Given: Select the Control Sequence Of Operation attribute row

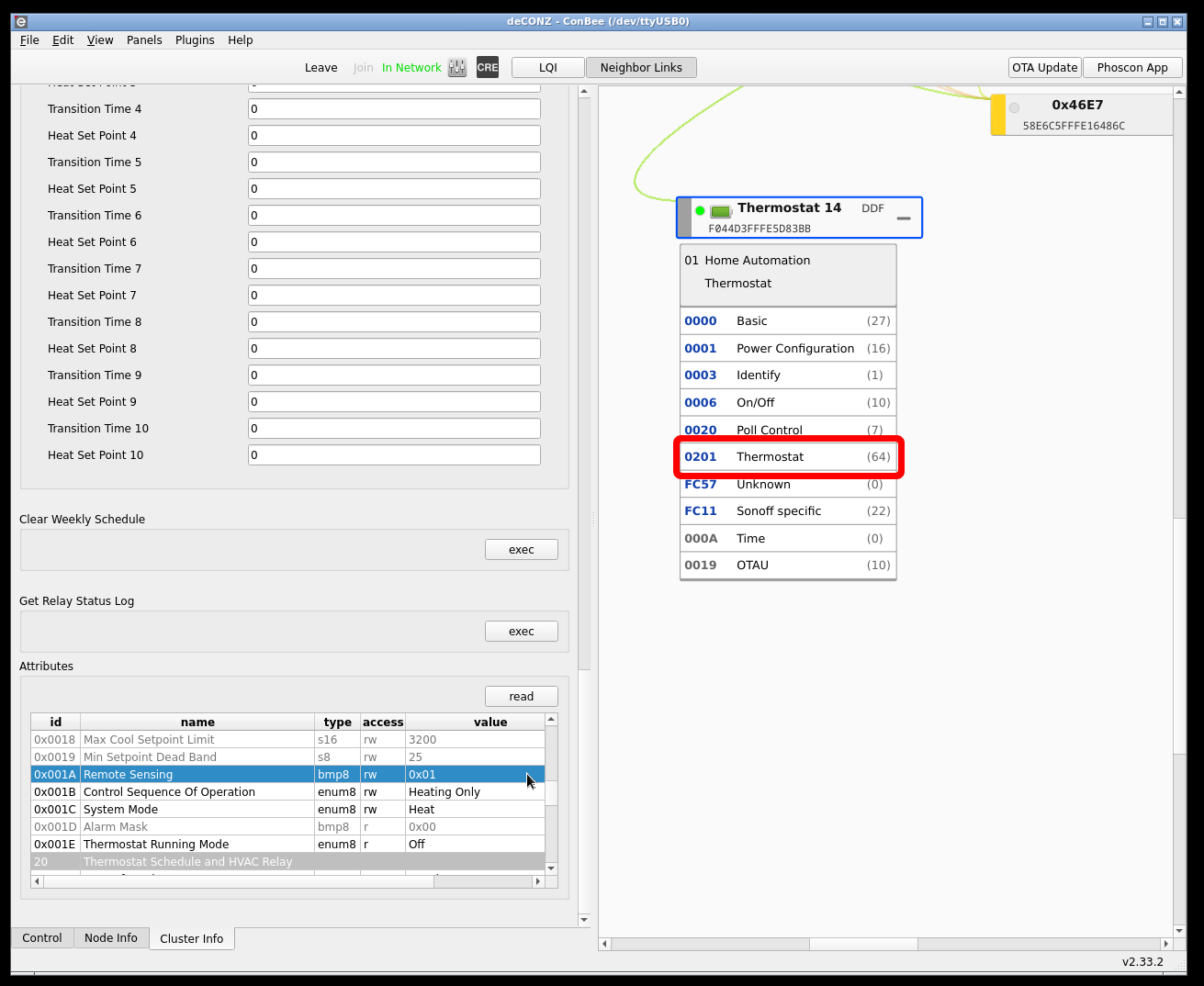Looking at the screenshot, I should coord(287,791).
